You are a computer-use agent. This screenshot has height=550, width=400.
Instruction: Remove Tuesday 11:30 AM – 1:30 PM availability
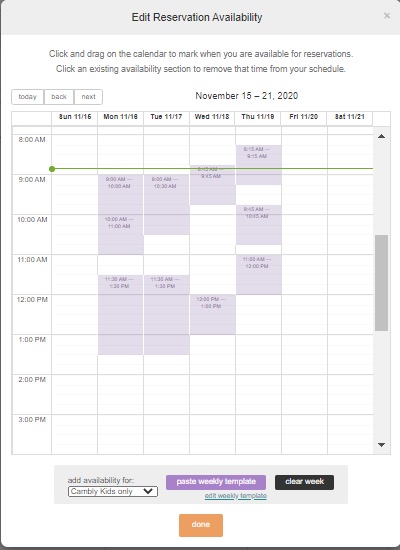(166, 315)
